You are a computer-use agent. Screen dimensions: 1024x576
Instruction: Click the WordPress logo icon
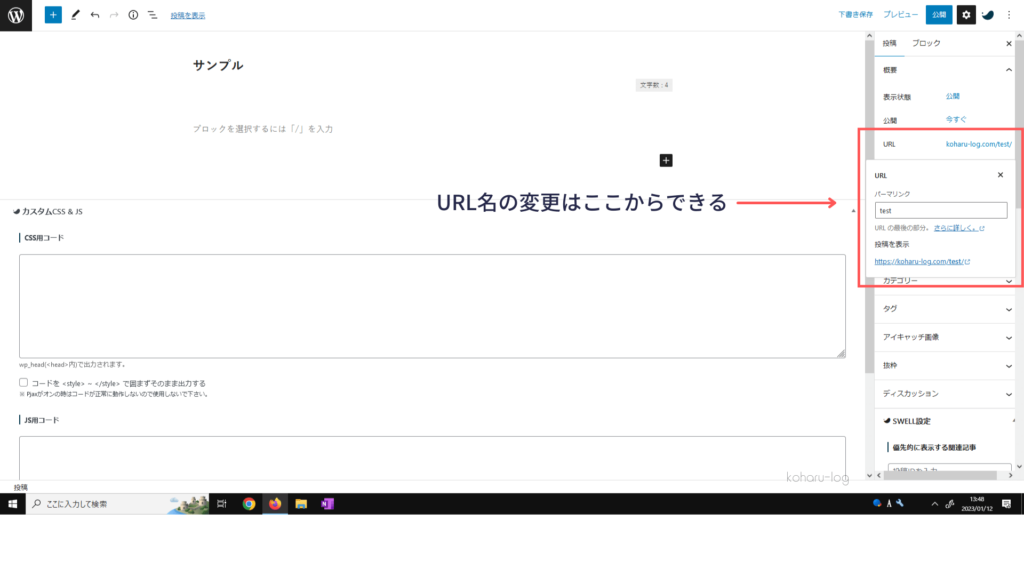tap(16, 15)
